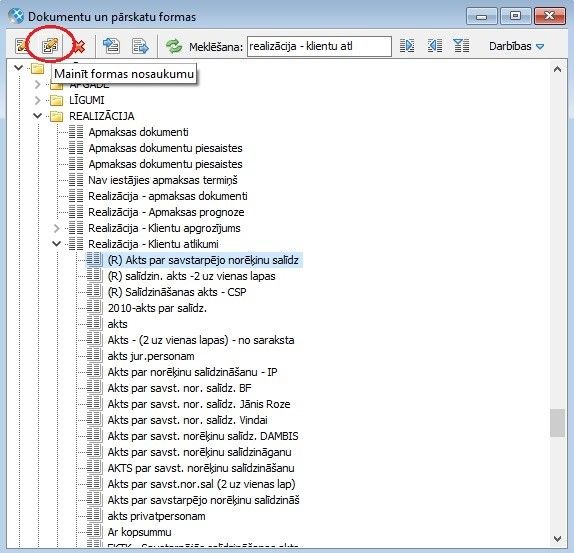Screen dimensions: 574x553
Task: Click form icon beside 2010-akts par salīdz.
Action: [x=94, y=308]
